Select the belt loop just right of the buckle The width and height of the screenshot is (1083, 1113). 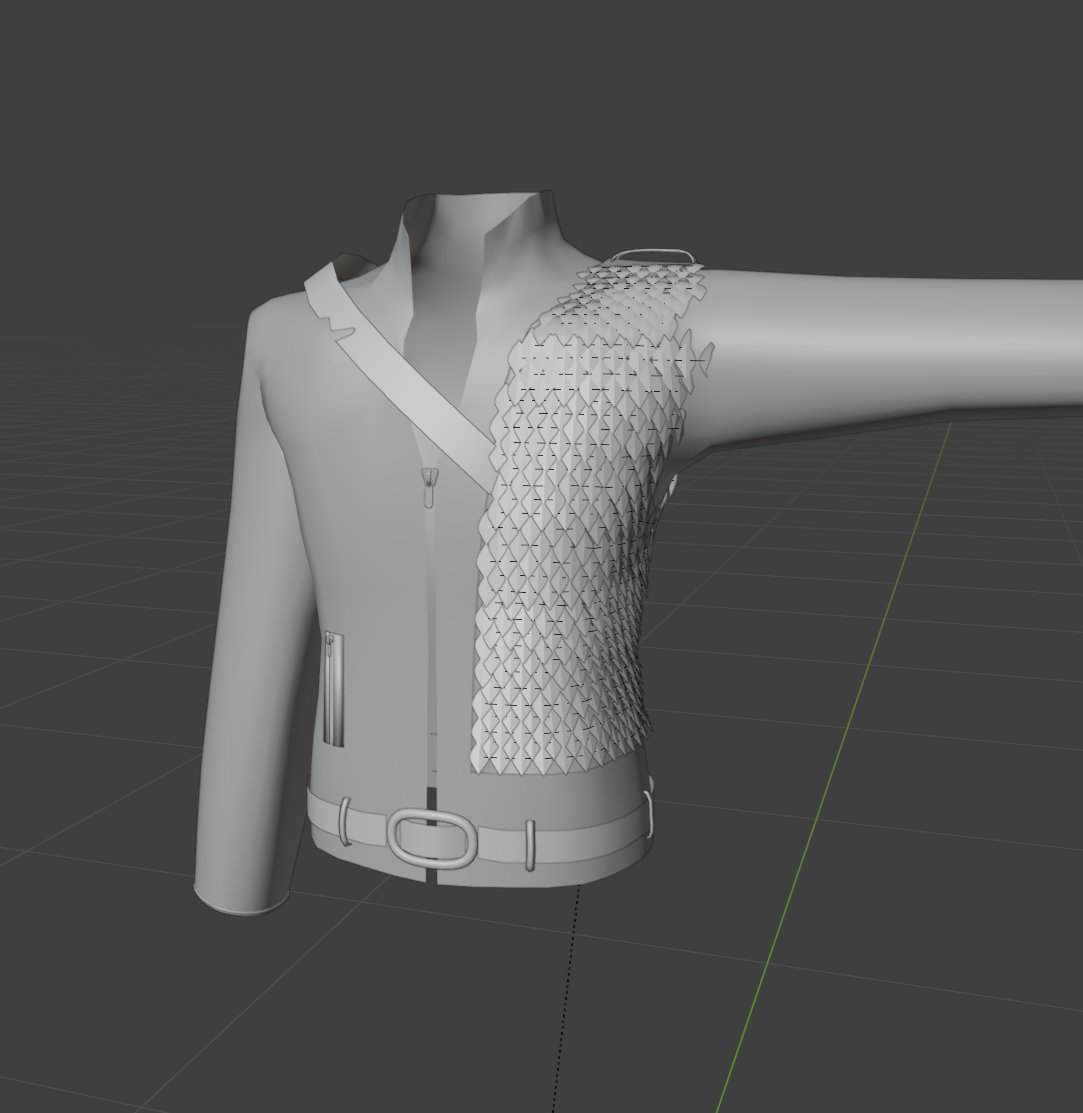click(x=529, y=845)
